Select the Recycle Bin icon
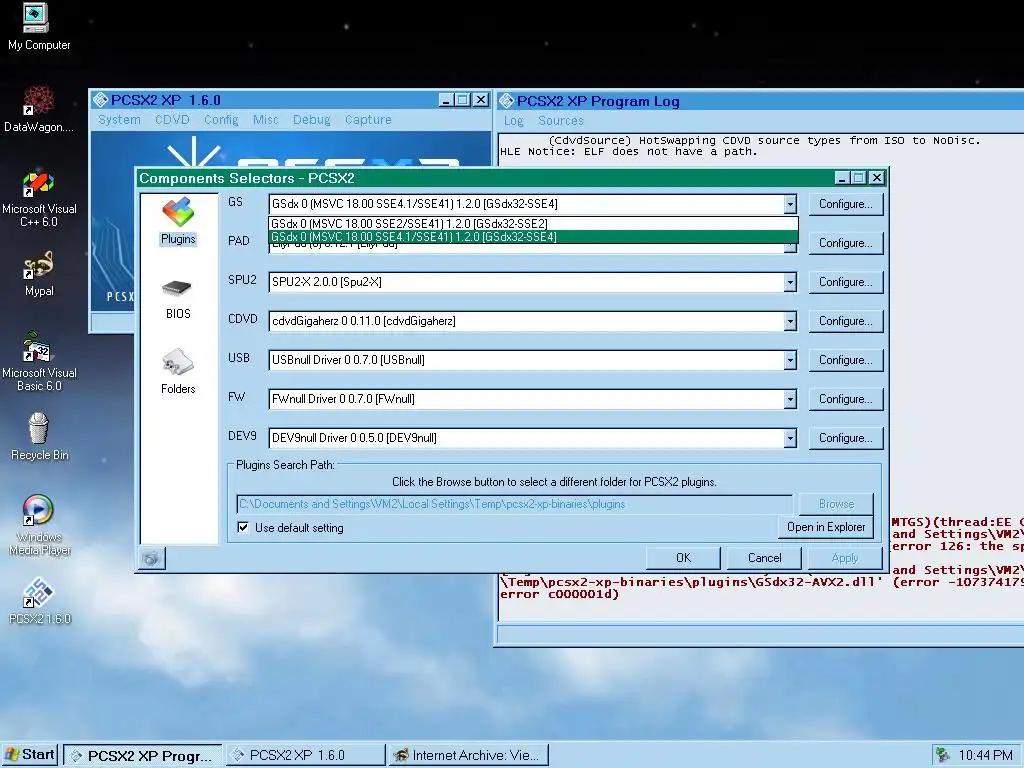This screenshot has height=768, width=1024. coord(39,437)
